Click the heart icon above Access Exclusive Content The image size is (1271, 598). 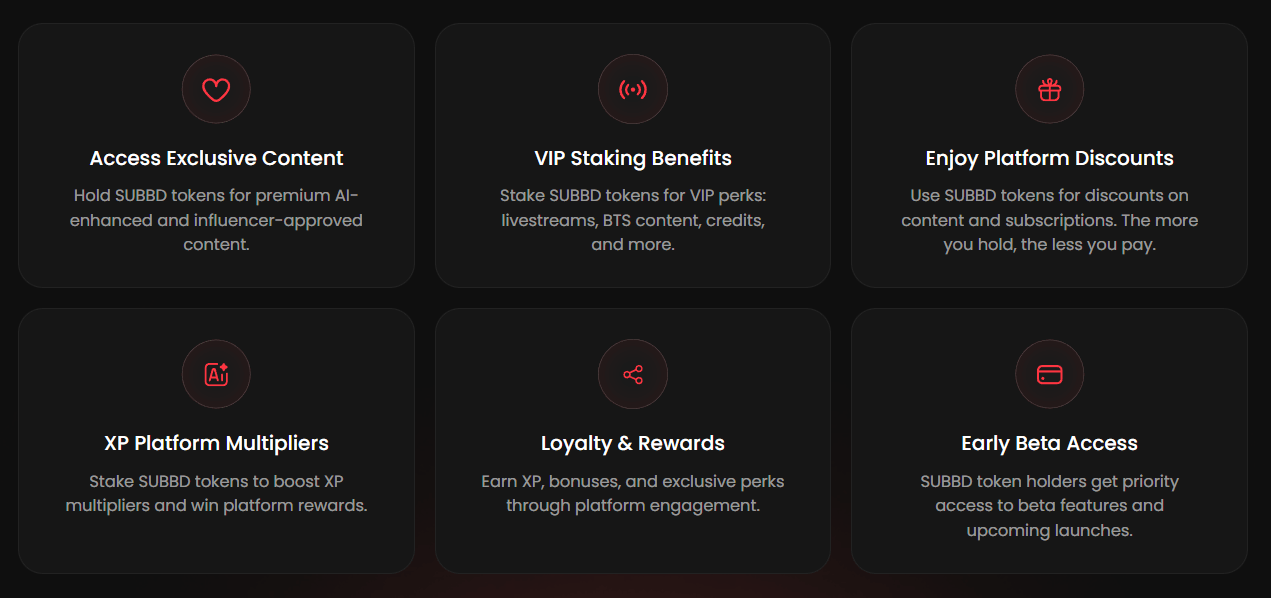pos(216,89)
